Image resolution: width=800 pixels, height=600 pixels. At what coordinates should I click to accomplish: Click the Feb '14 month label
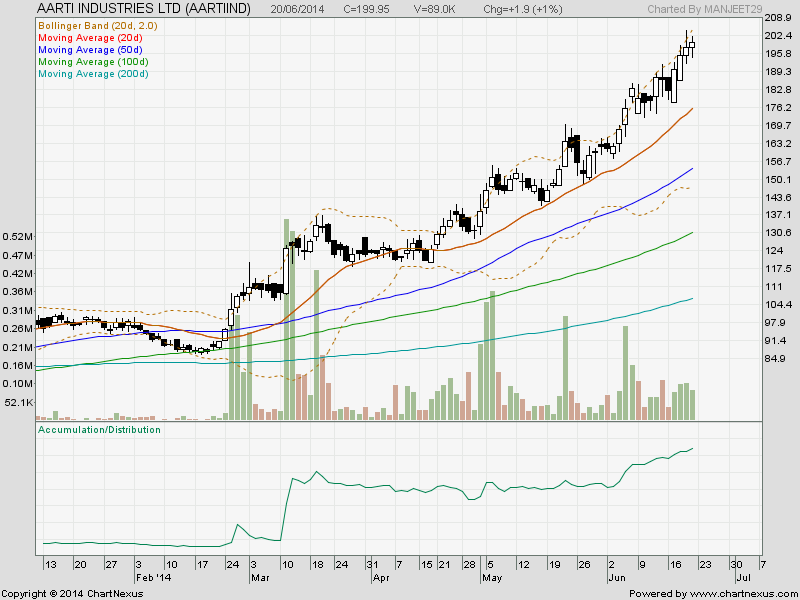(x=154, y=578)
